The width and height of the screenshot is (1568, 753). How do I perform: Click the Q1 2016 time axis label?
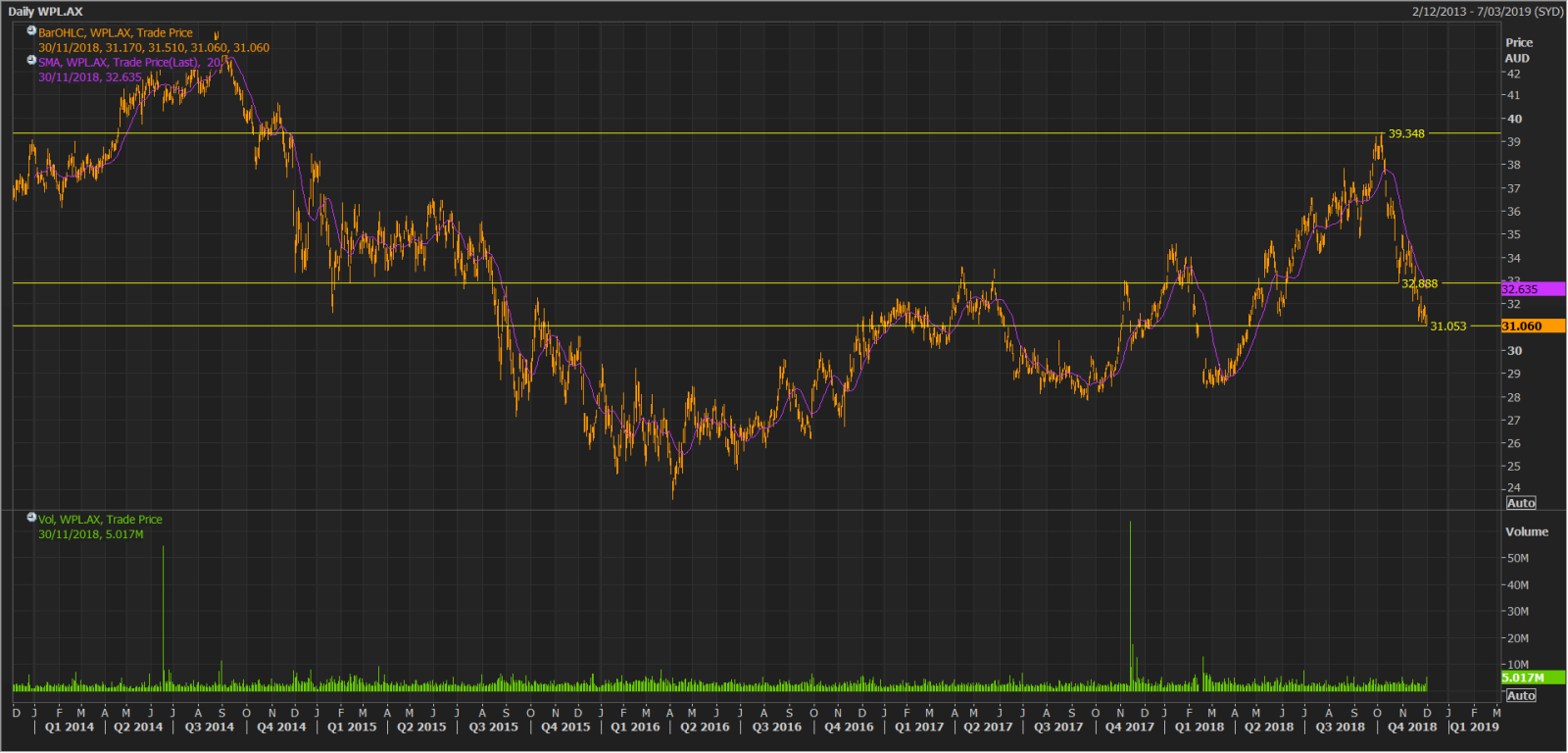click(x=635, y=727)
